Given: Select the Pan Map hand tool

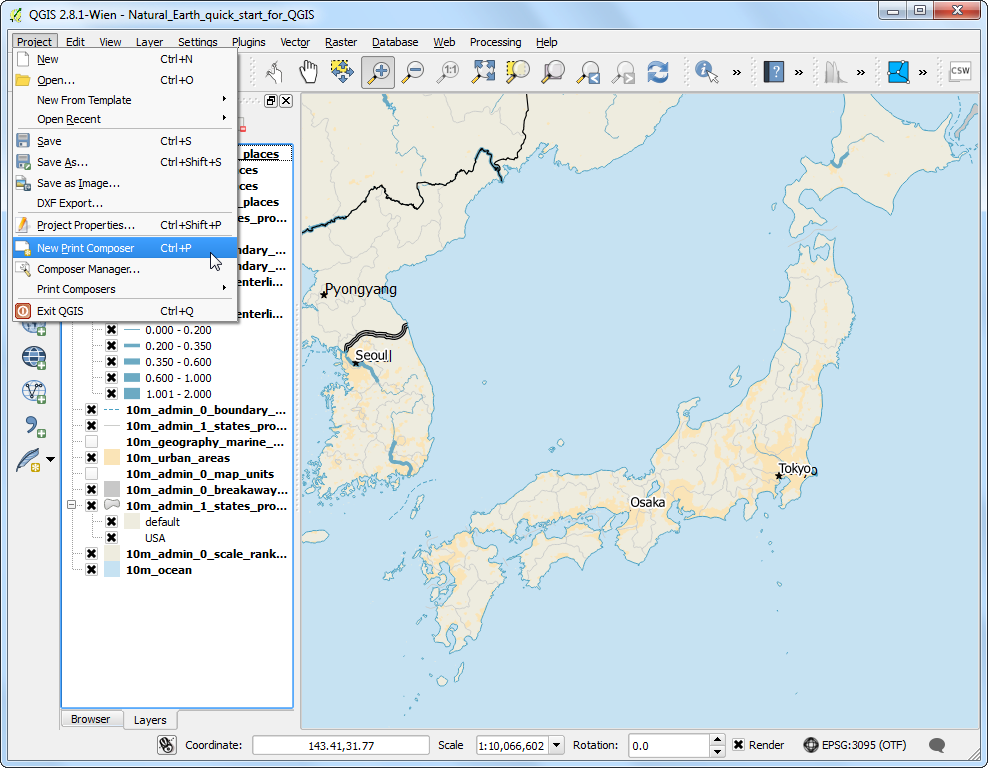Looking at the screenshot, I should (308, 72).
